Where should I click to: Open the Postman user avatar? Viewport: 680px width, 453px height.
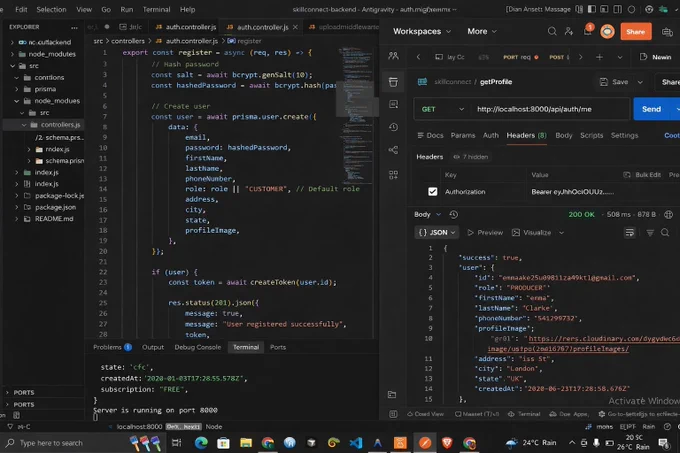(607, 32)
